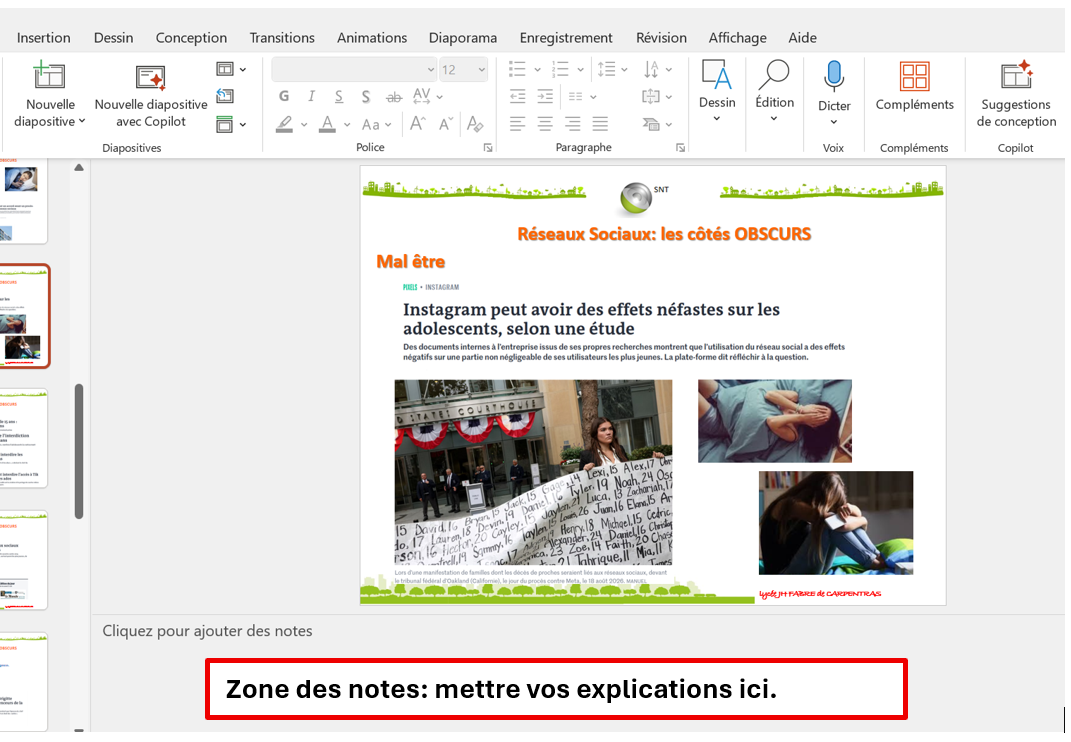Open Suggestions de conception Copilot
This screenshot has width=1071, height=742.
tap(1016, 94)
